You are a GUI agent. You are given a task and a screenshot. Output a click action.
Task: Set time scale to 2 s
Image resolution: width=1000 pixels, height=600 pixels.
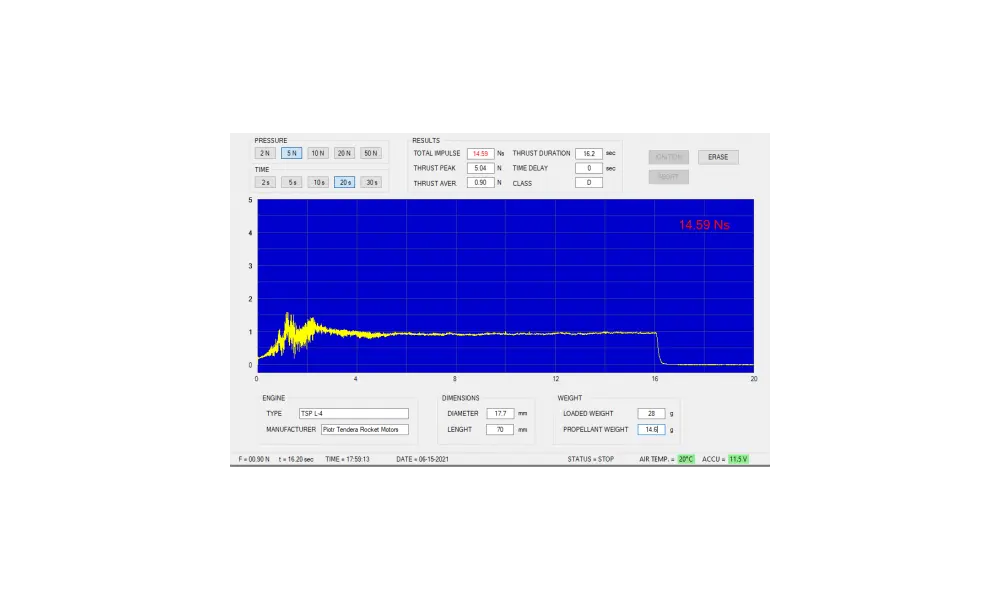click(x=265, y=182)
